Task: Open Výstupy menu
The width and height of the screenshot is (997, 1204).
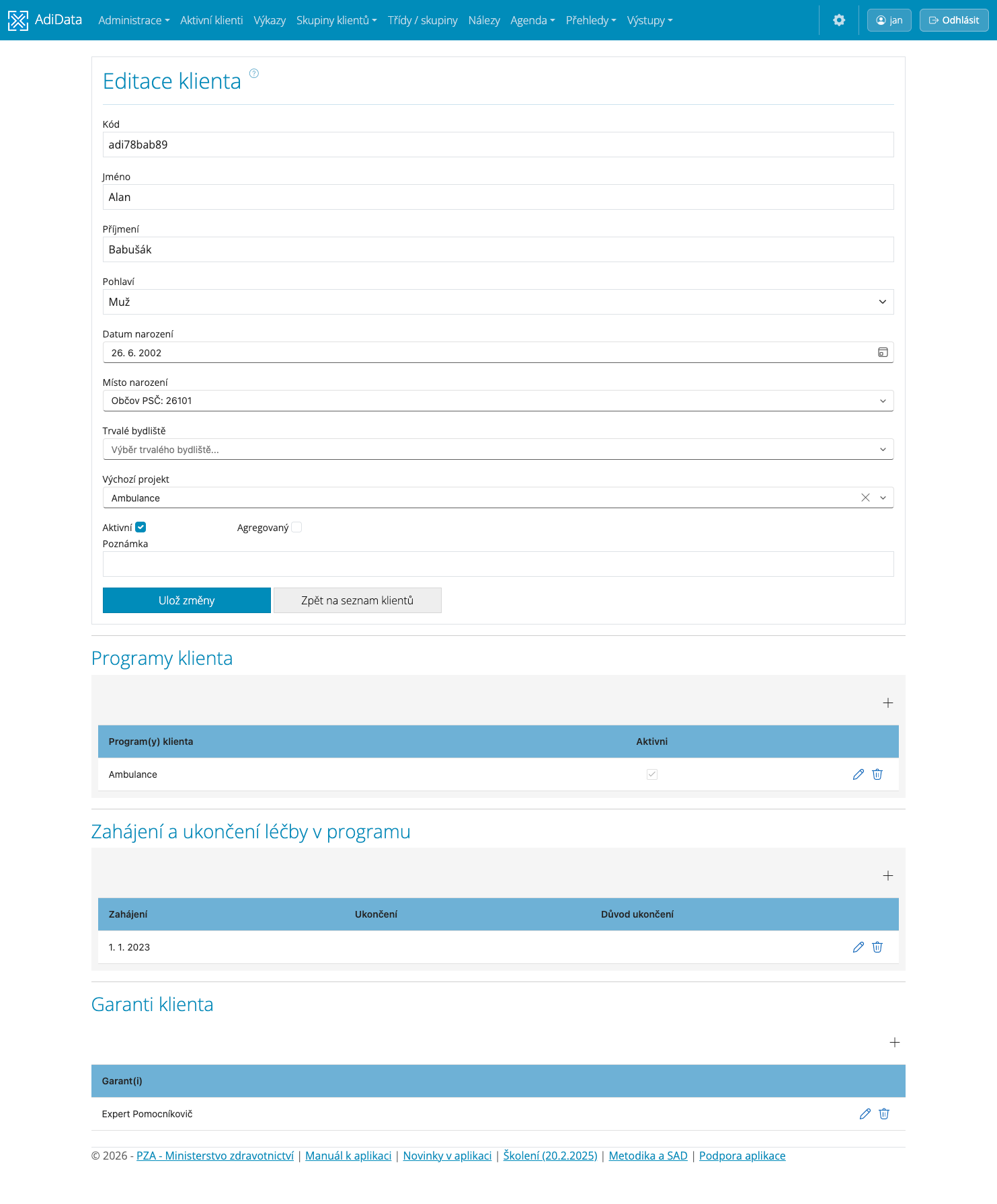Action: pyautogui.click(x=650, y=20)
